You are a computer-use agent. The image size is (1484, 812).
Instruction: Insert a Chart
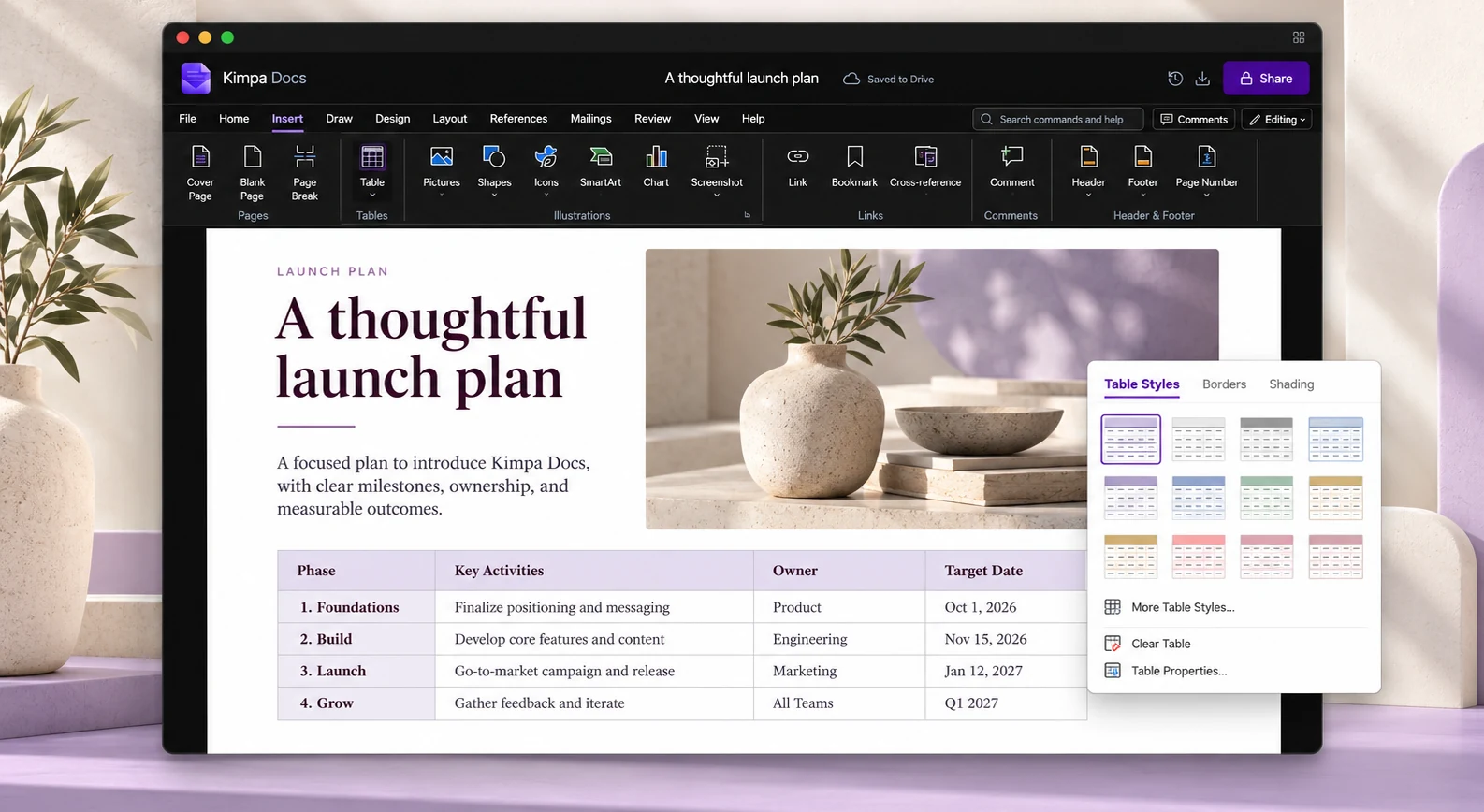point(656,168)
